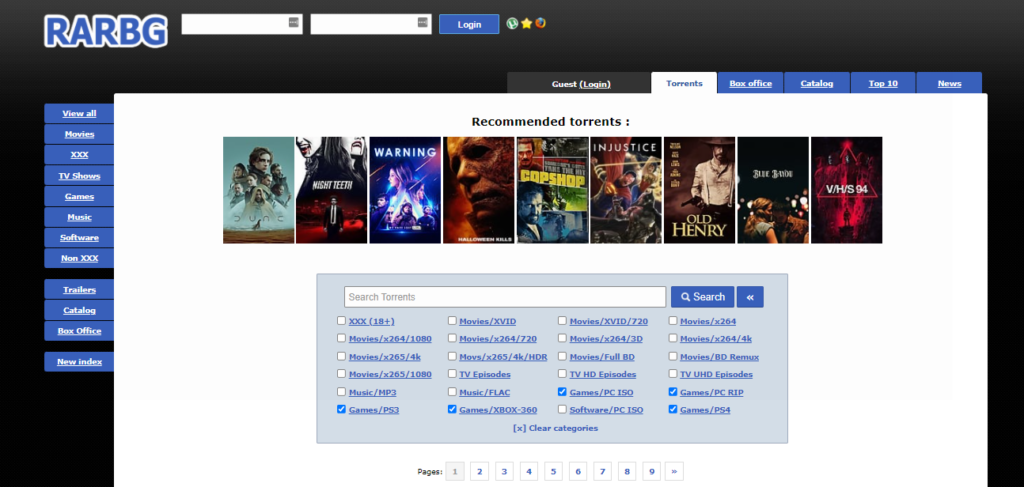Open Movies in sidebar
The width and height of the screenshot is (1024, 487).
coord(79,134)
